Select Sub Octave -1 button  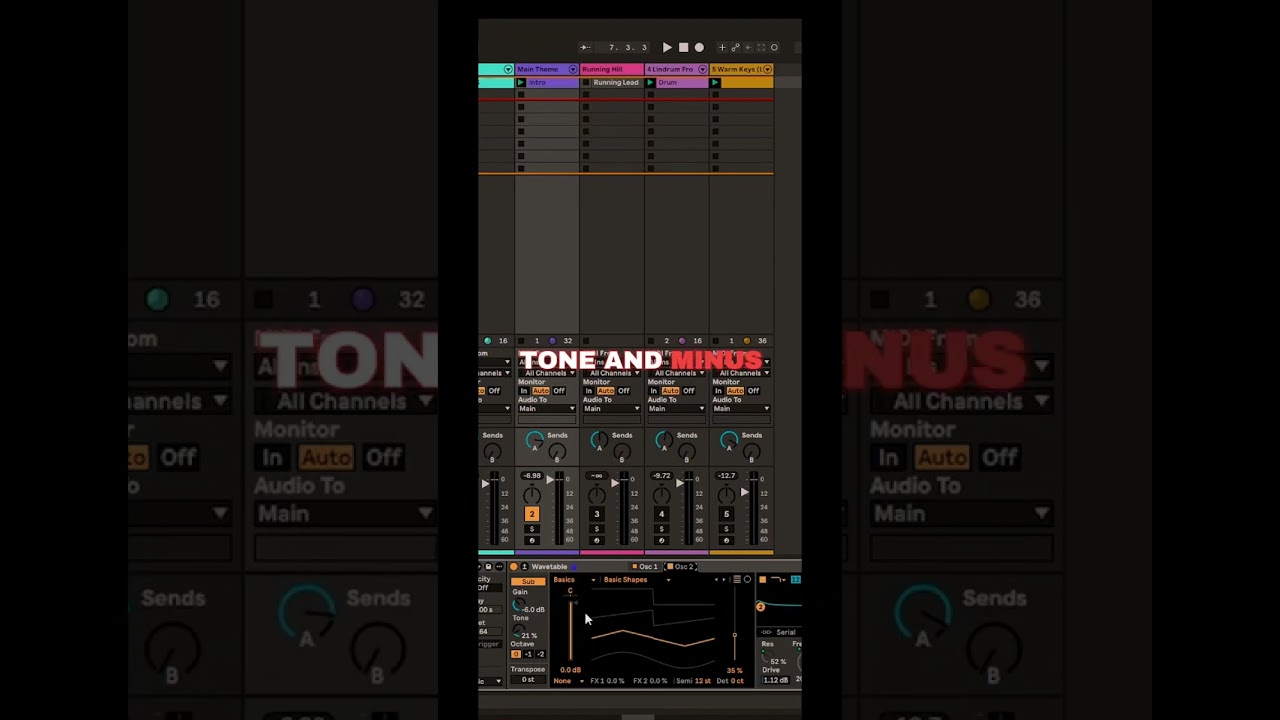coord(528,654)
